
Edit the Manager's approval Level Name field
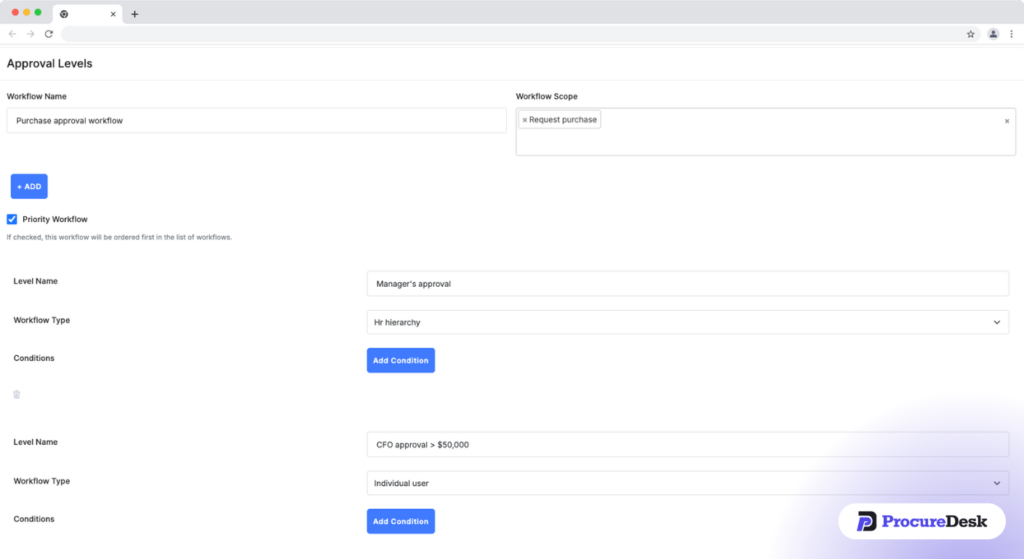tap(688, 284)
